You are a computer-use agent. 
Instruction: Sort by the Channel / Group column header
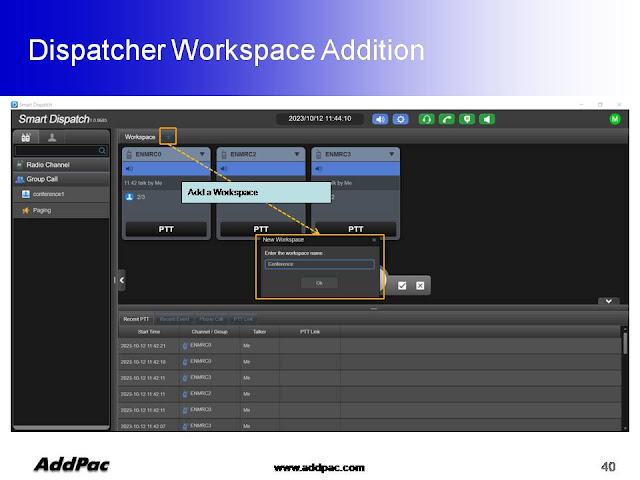pyautogui.click(x=209, y=332)
